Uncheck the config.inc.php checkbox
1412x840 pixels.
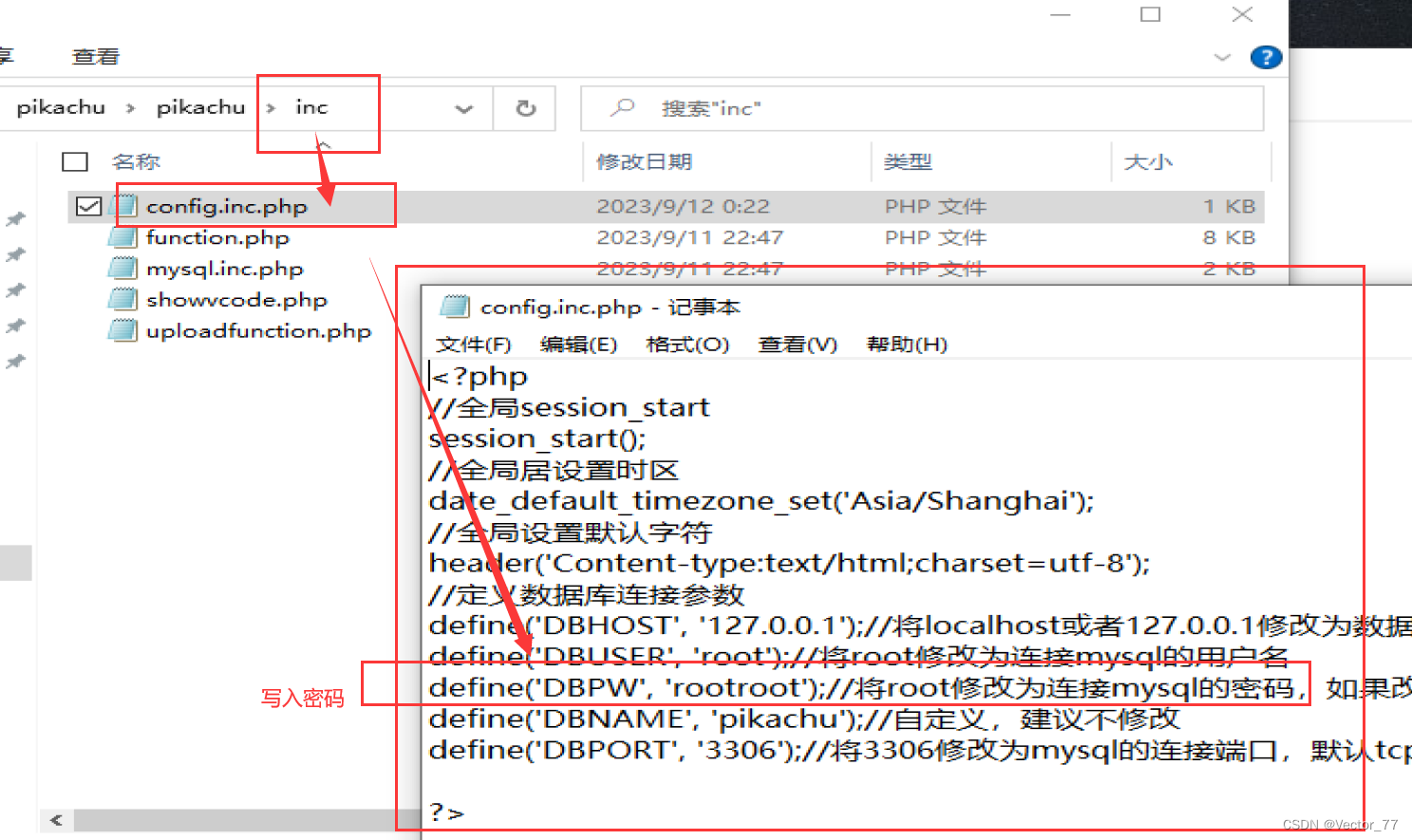point(86,205)
